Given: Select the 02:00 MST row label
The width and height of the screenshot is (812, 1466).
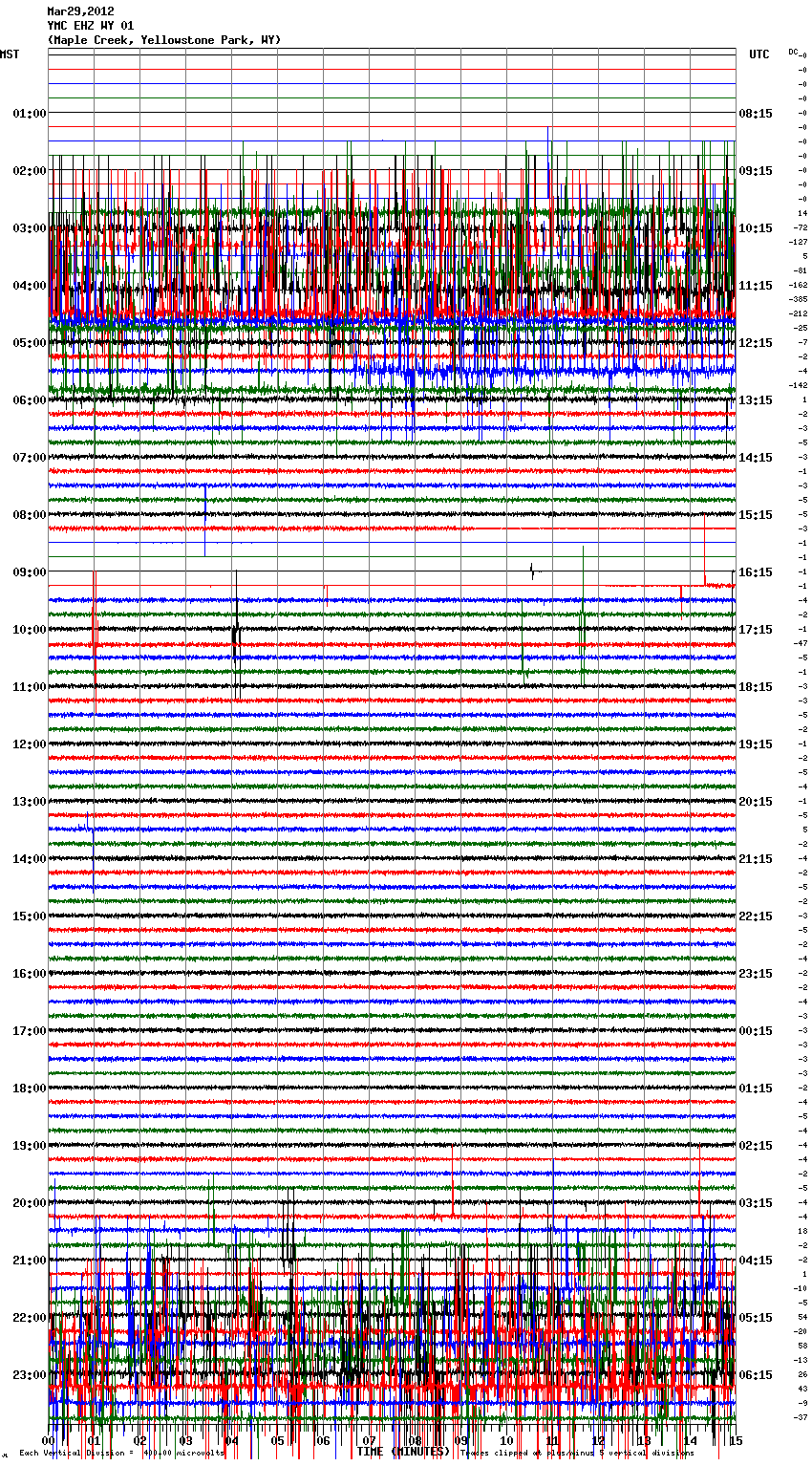Looking at the screenshot, I should click(x=30, y=171).
